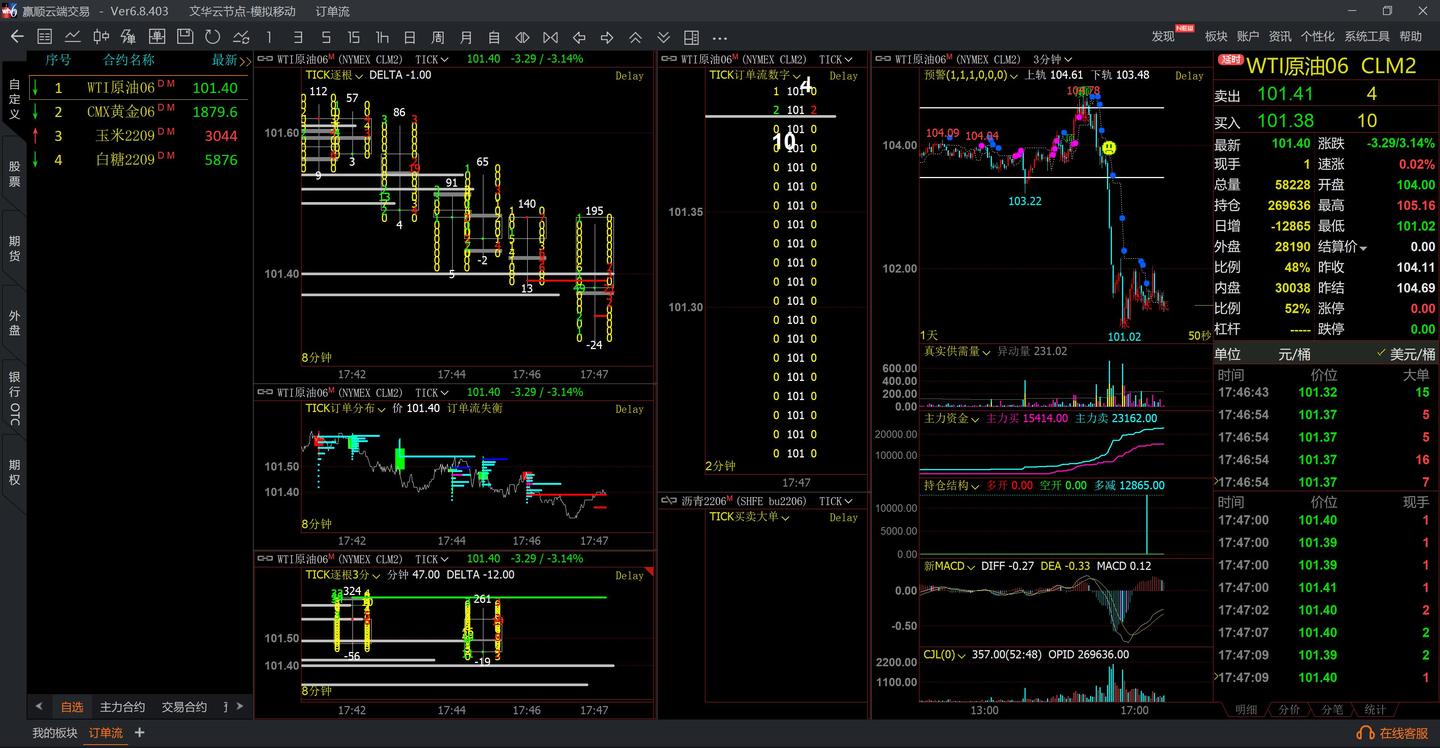Switch to the 分价 tab
The width and height of the screenshot is (1440, 748).
click(1290, 709)
